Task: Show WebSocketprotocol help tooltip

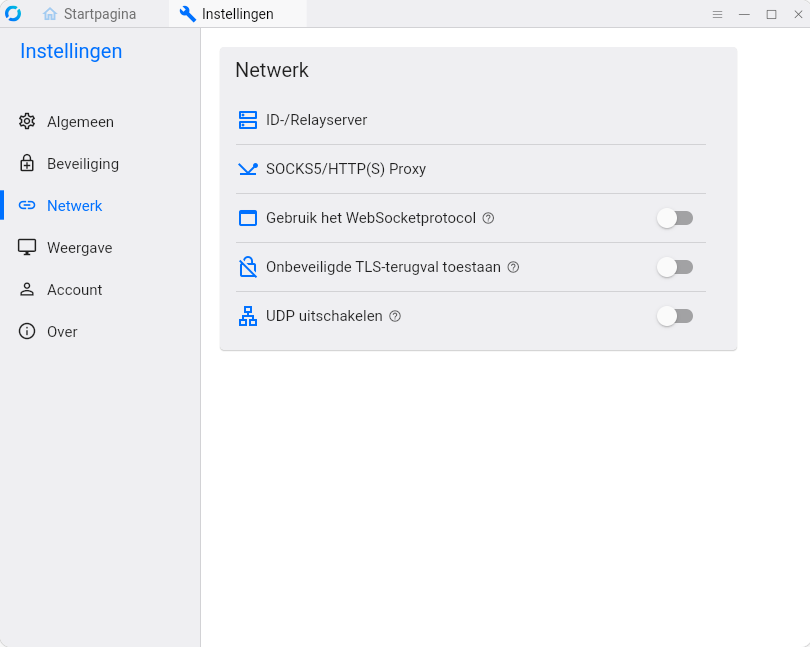Action: pos(487,217)
